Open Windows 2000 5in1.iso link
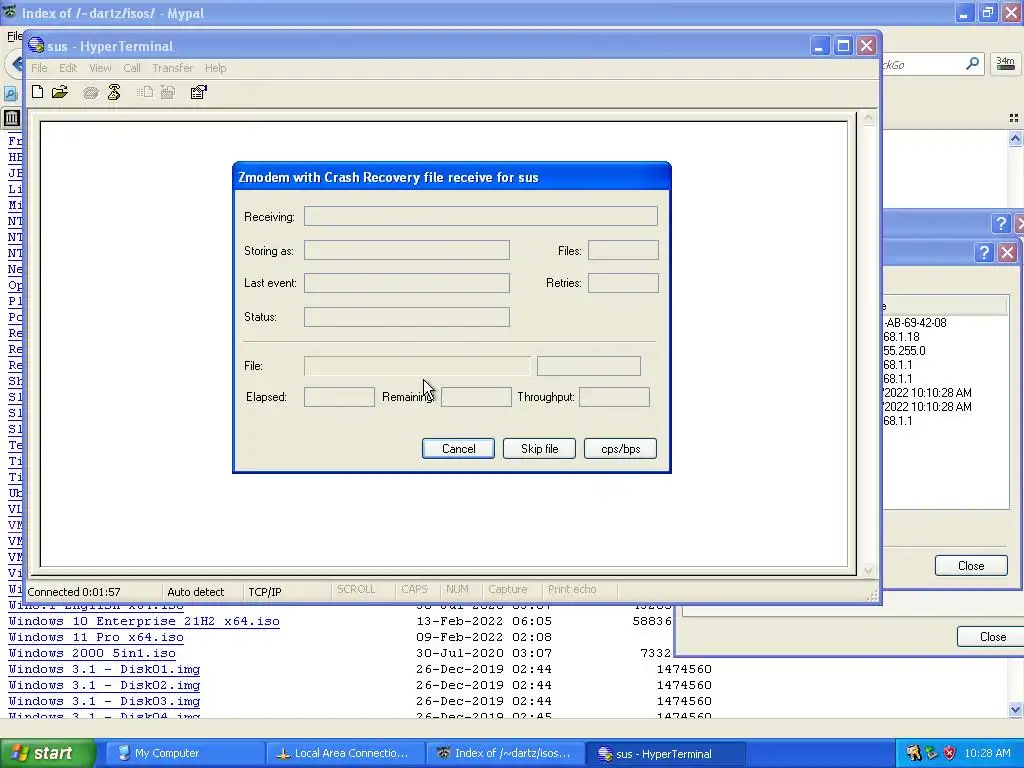 [x=92, y=653]
